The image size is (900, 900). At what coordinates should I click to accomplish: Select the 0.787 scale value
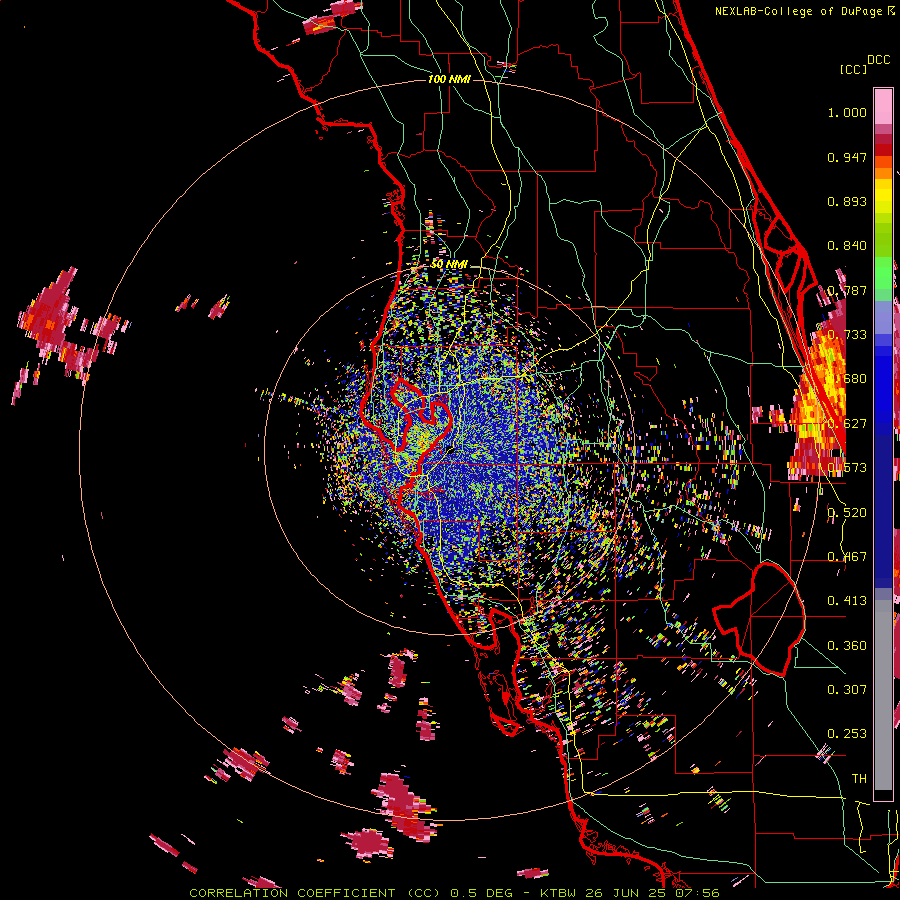click(x=847, y=290)
